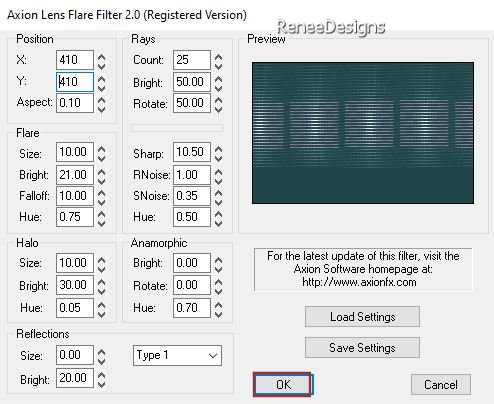Click the Rays Sharp input field
This screenshot has height=404, width=494.
(192, 152)
